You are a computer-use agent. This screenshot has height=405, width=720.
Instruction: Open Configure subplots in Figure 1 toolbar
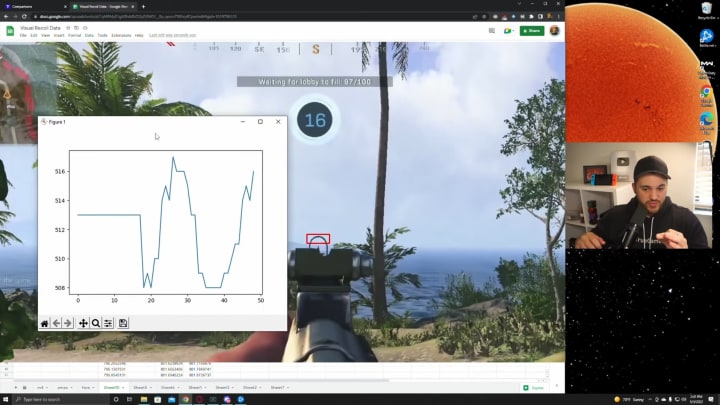point(108,323)
